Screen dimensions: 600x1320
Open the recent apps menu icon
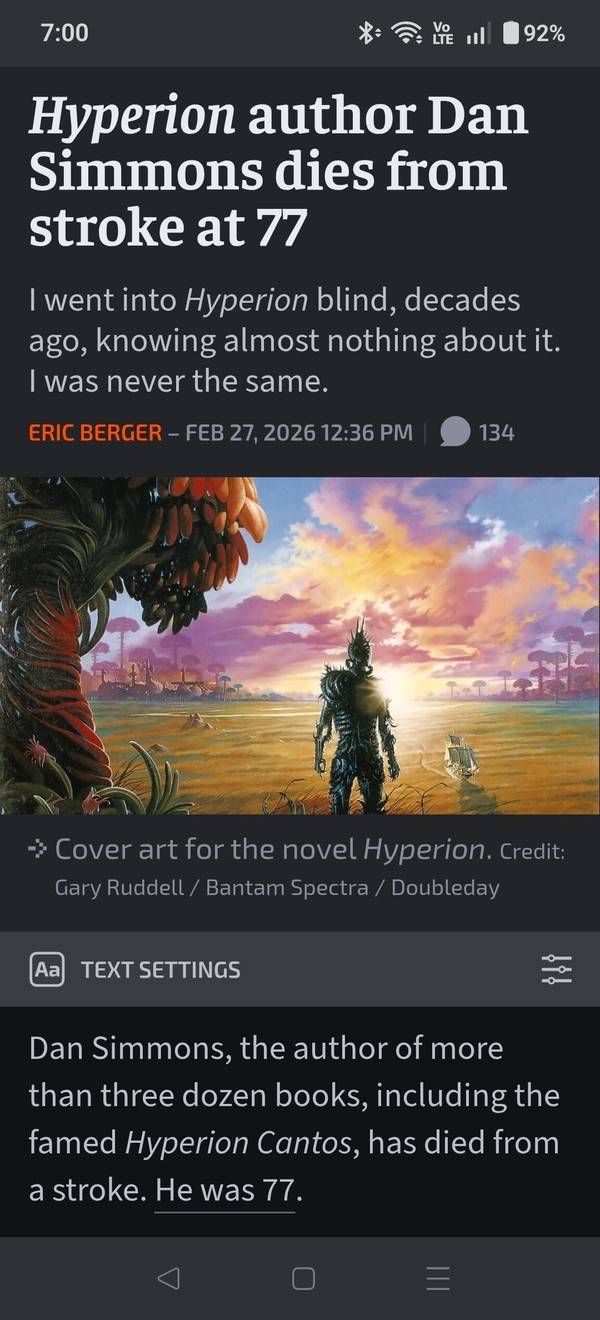(437, 1278)
